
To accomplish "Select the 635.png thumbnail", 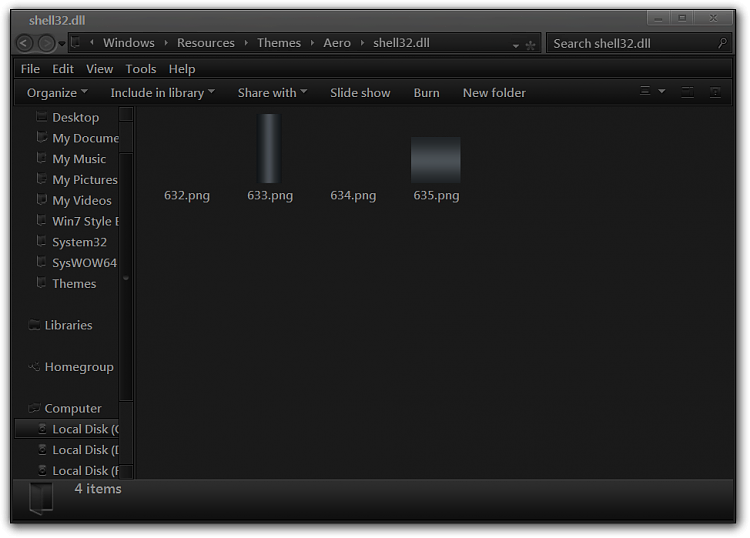I will click(x=436, y=160).
